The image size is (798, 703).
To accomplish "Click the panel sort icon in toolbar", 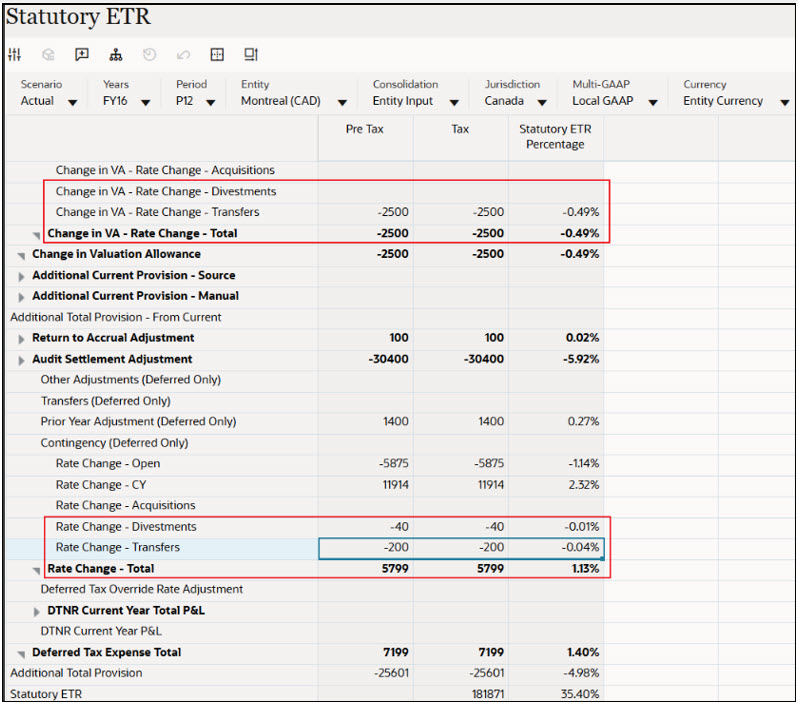I will point(251,54).
